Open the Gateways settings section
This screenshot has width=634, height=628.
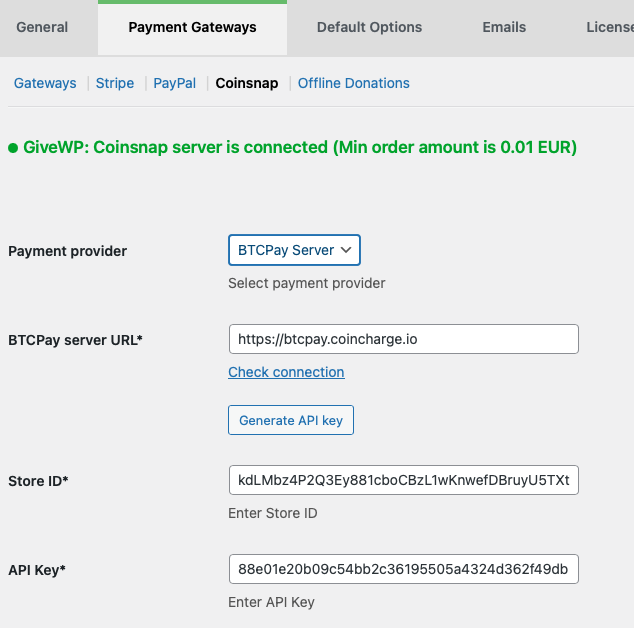pos(45,83)
